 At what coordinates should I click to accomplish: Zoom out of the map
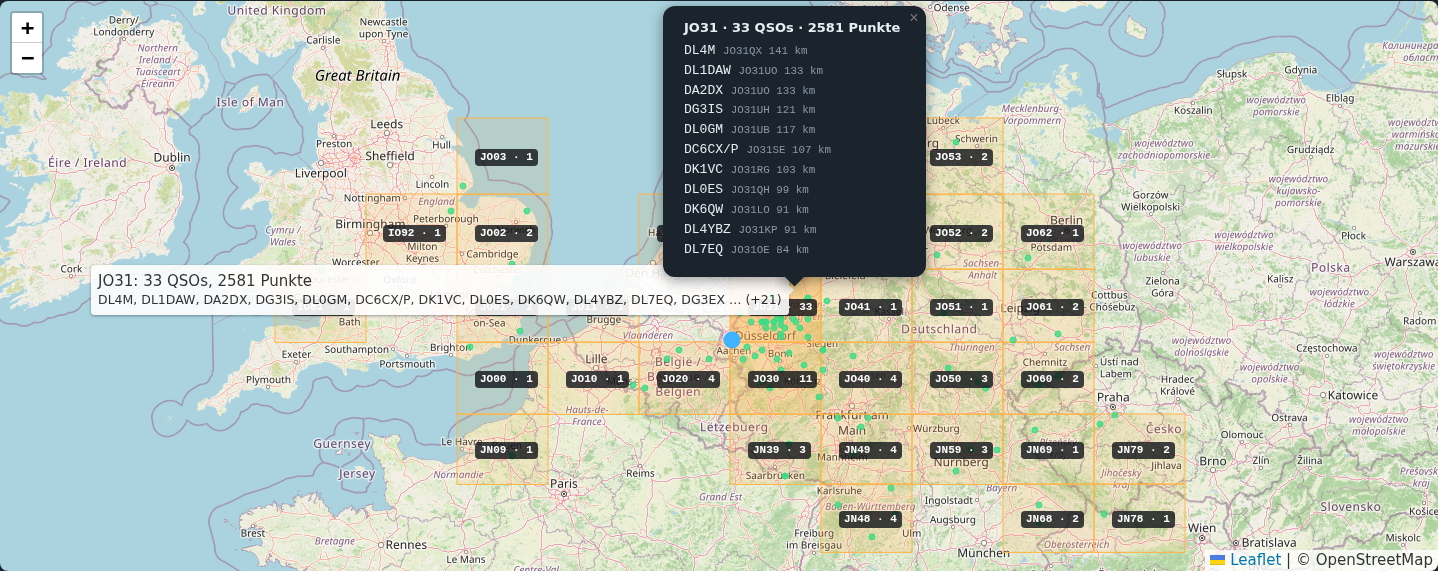point(27,59)
